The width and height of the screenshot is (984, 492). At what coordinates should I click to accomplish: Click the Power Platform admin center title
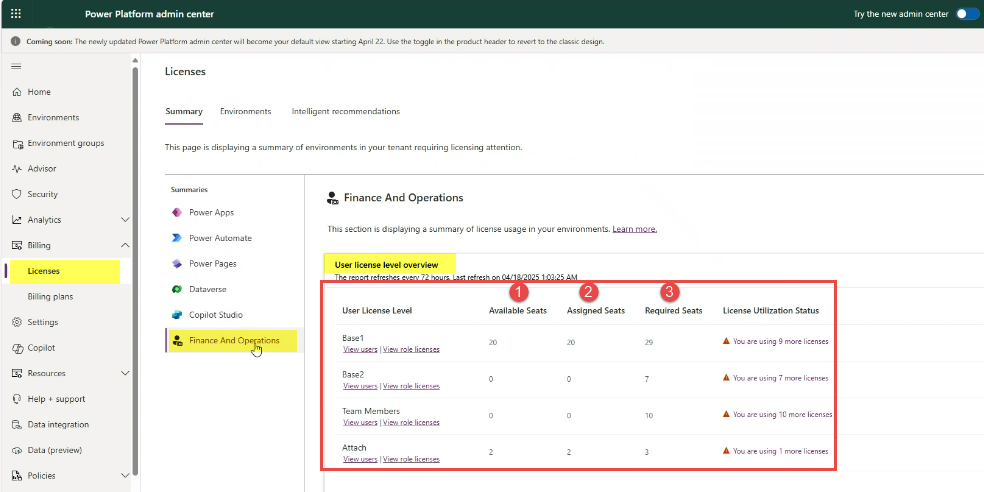[149, 14]
